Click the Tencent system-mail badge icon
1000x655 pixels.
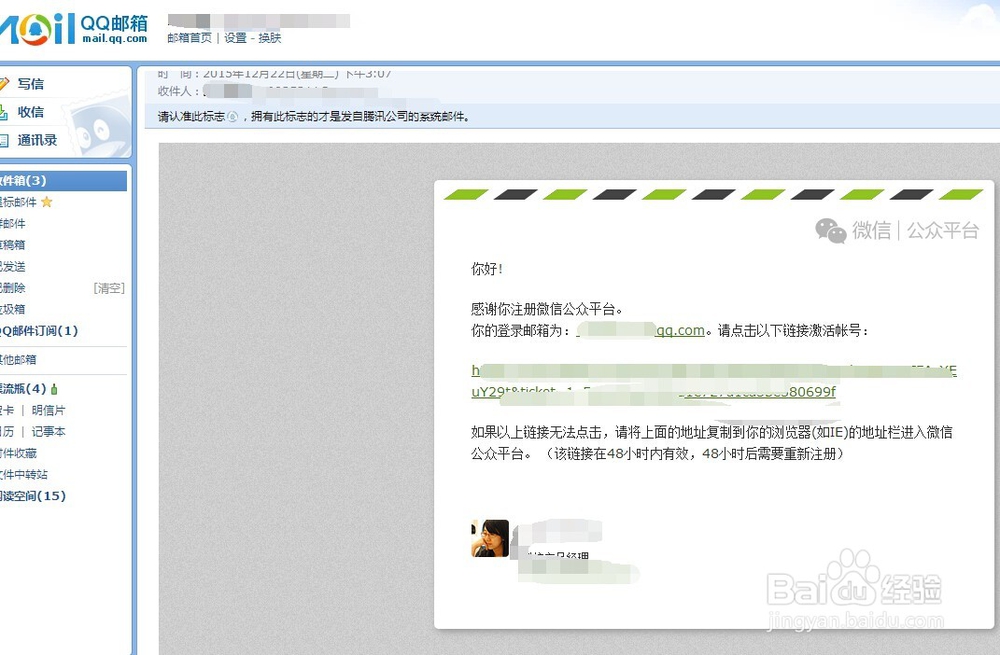coord(232,116)
